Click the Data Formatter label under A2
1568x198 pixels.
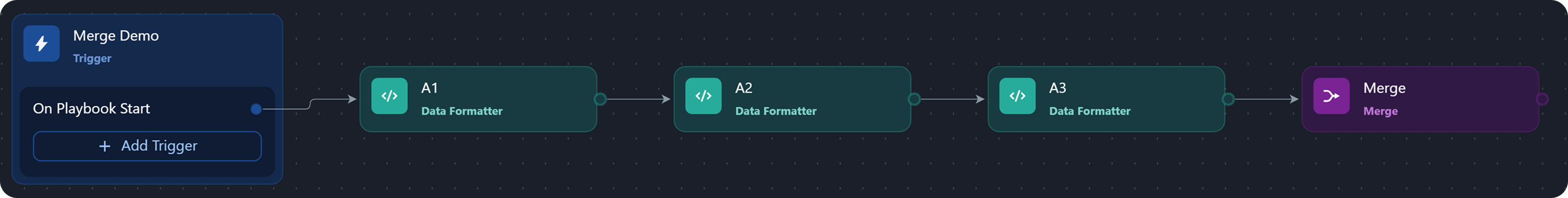[776, 111]
